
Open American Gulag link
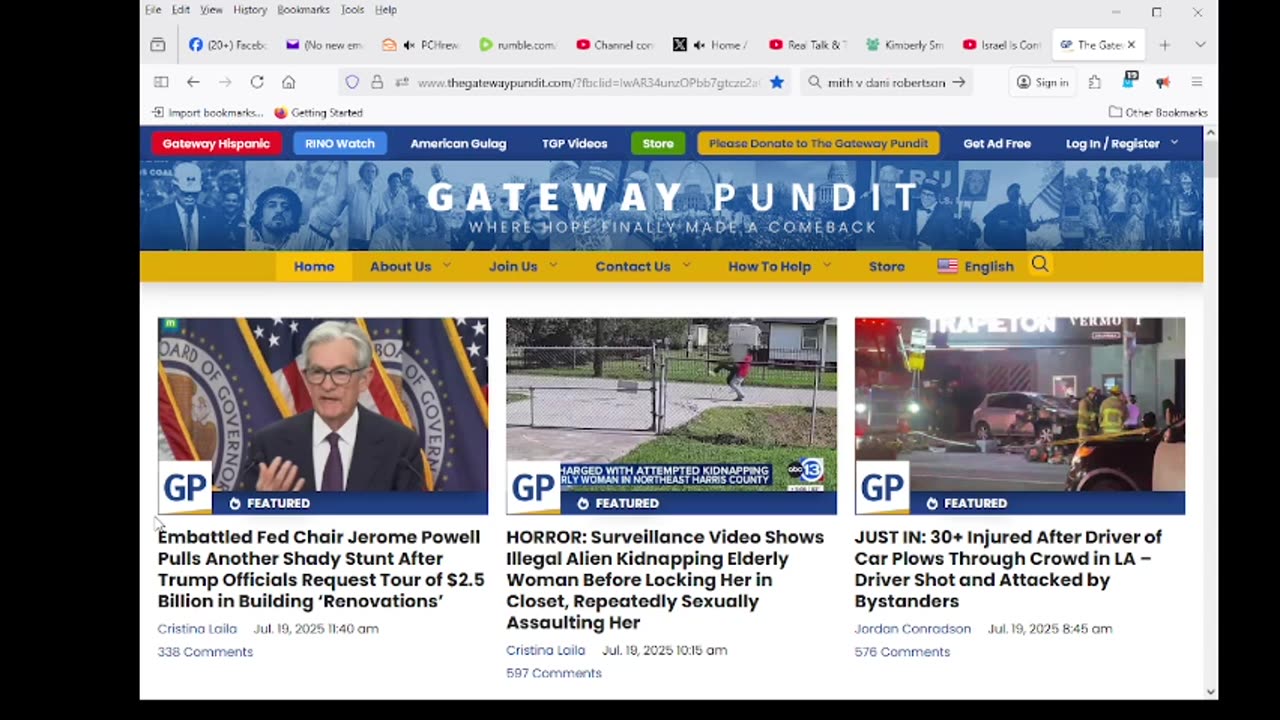tap(458, 143)
